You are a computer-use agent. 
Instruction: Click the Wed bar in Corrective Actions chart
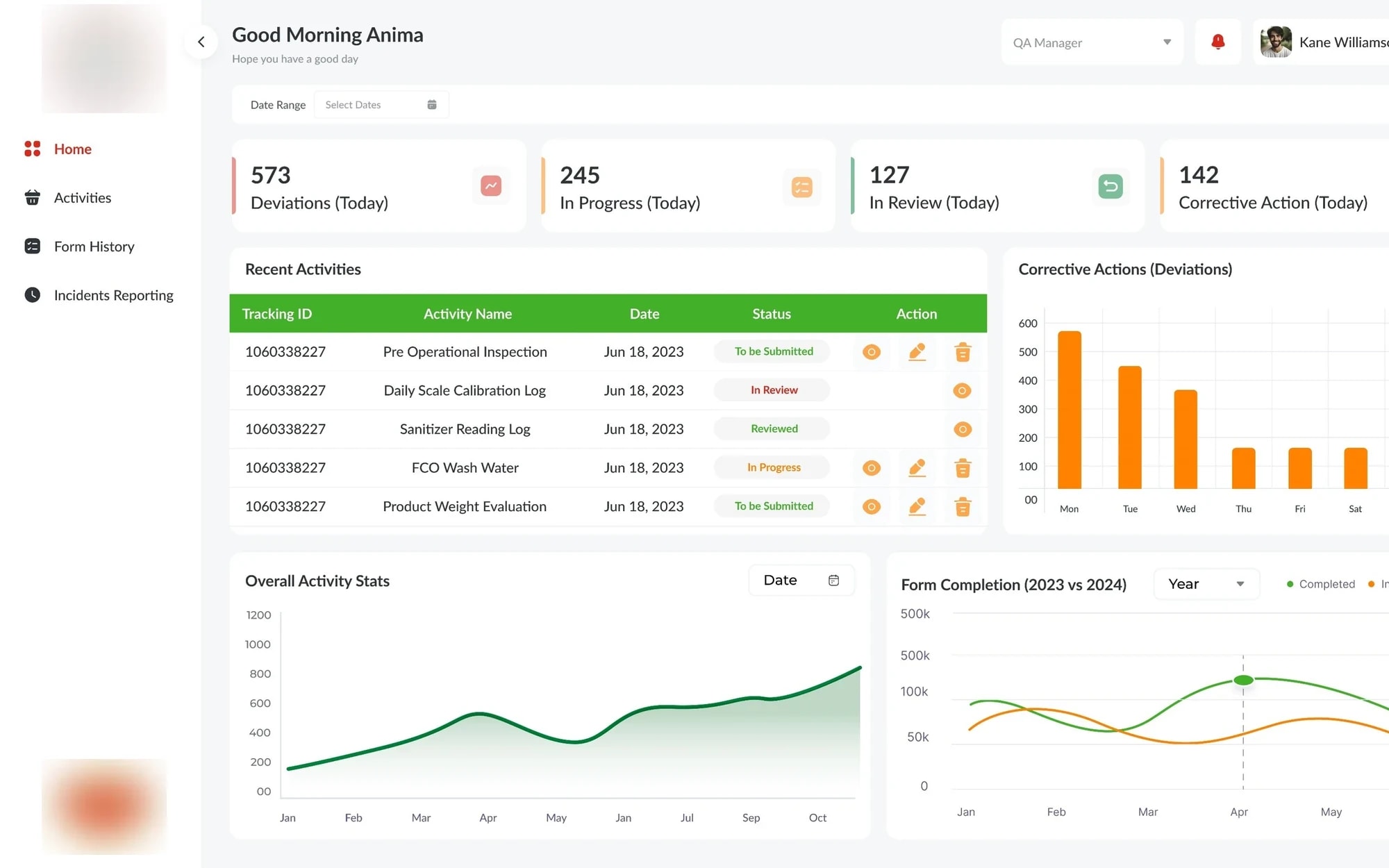pos(1186,440)
